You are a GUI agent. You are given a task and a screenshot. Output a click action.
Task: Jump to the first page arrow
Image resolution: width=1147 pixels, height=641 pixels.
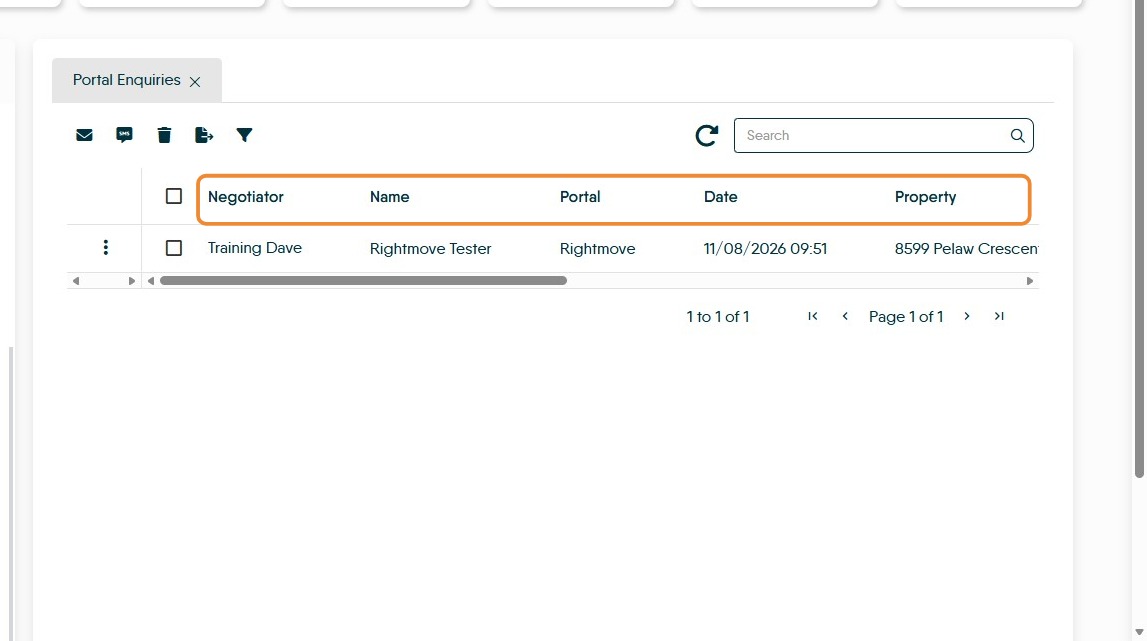point(813,316)
